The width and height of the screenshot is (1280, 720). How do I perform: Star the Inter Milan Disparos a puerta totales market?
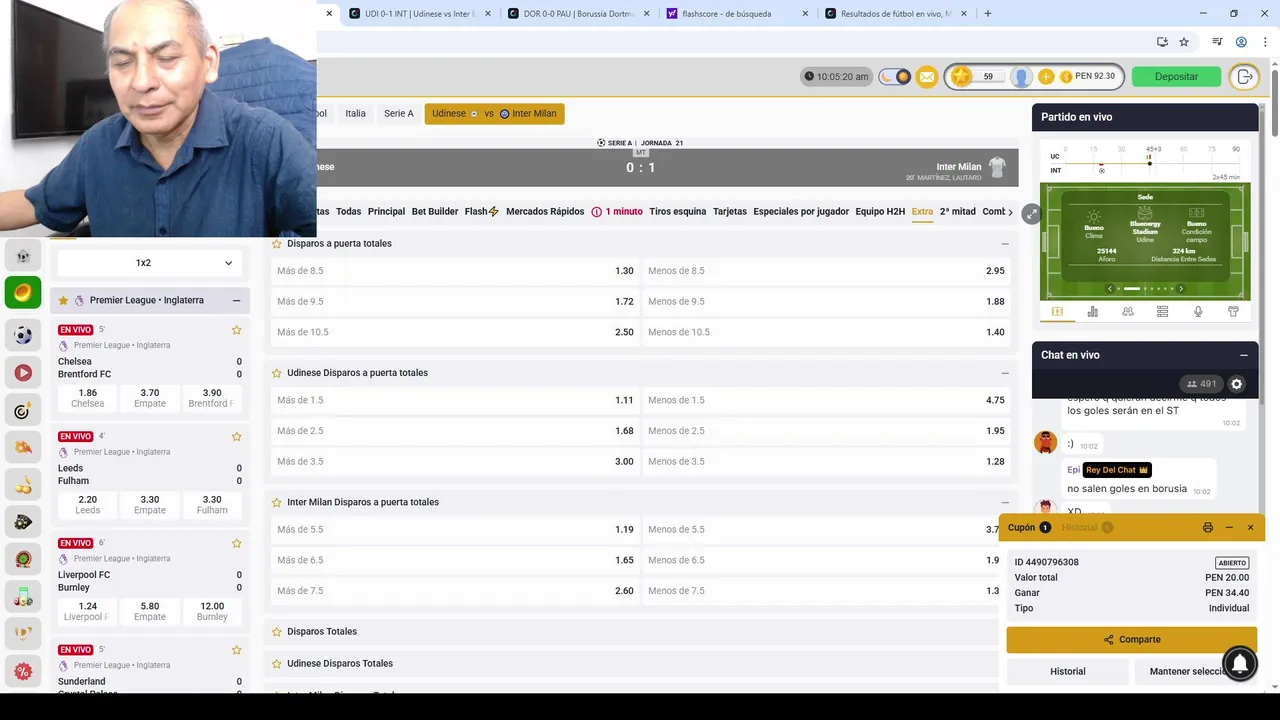(277, 502)
